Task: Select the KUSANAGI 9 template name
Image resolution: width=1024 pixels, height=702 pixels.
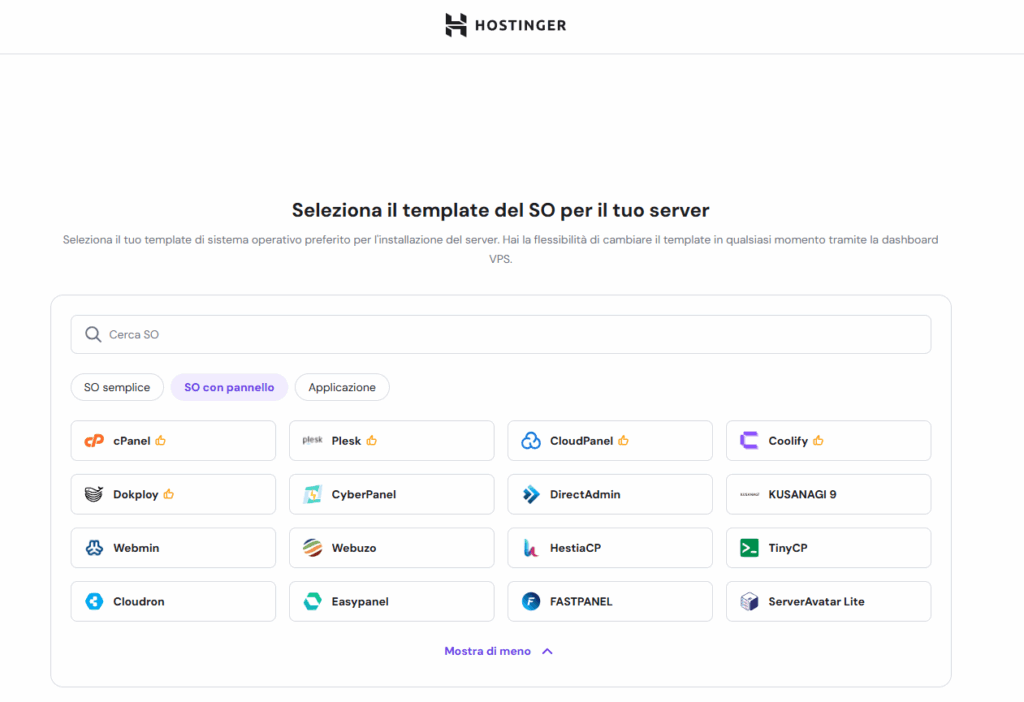Action: pos(803,494)
